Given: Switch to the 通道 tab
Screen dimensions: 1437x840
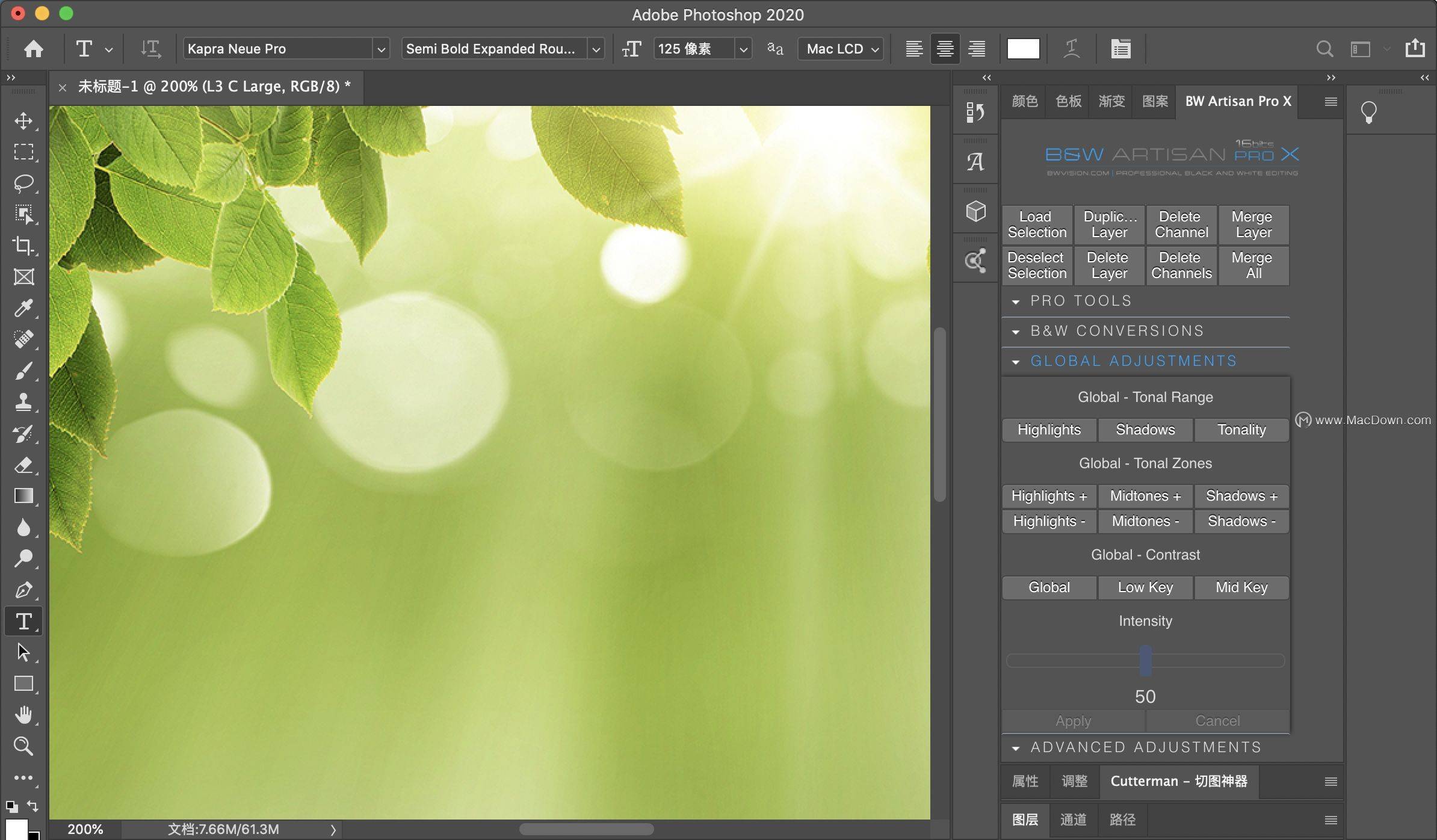Looking at the screenshot, I should pyautogui.click(x=1073, y=820).
